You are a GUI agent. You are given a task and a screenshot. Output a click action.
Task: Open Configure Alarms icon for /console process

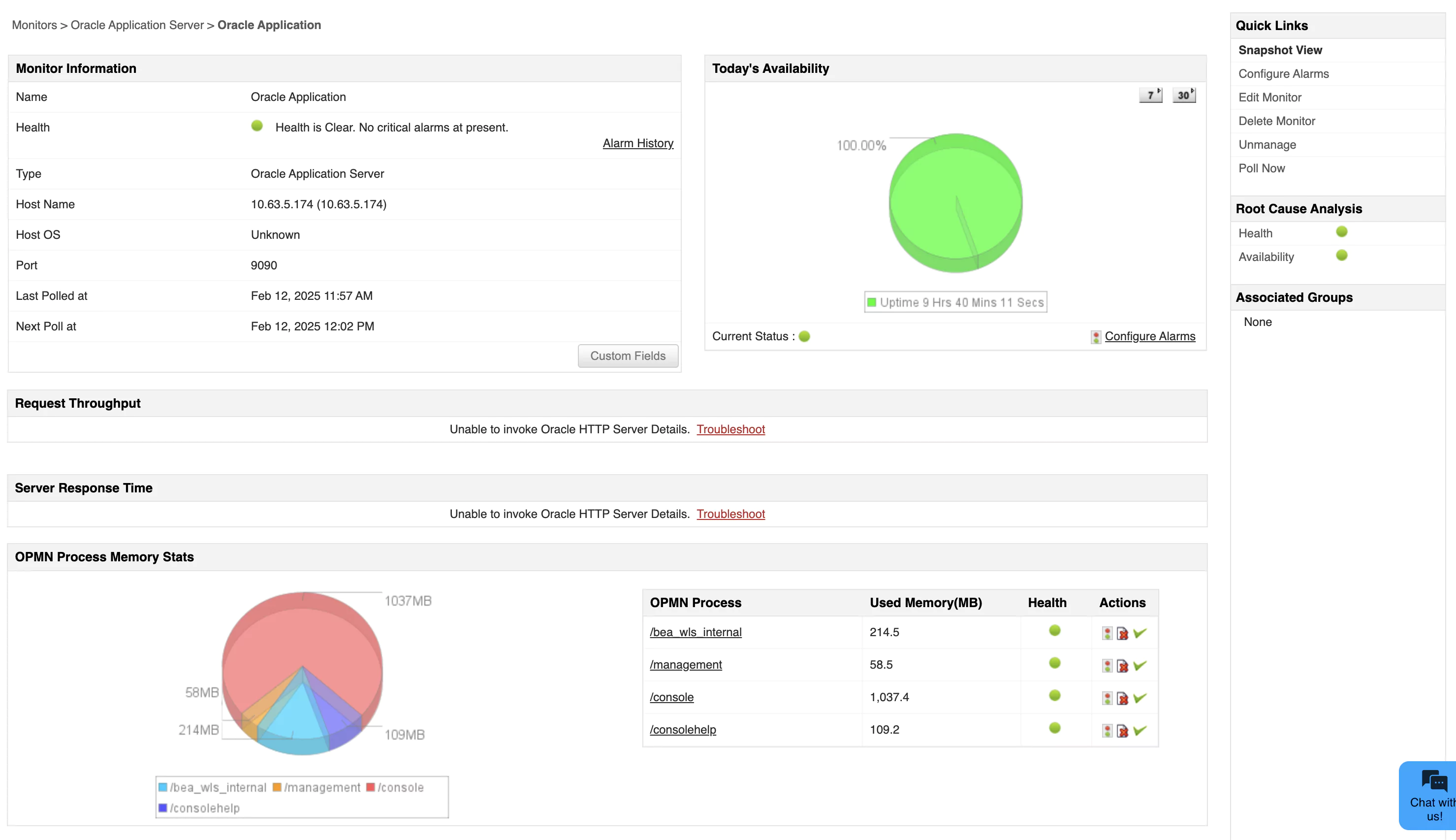(x=1107, y=698)
